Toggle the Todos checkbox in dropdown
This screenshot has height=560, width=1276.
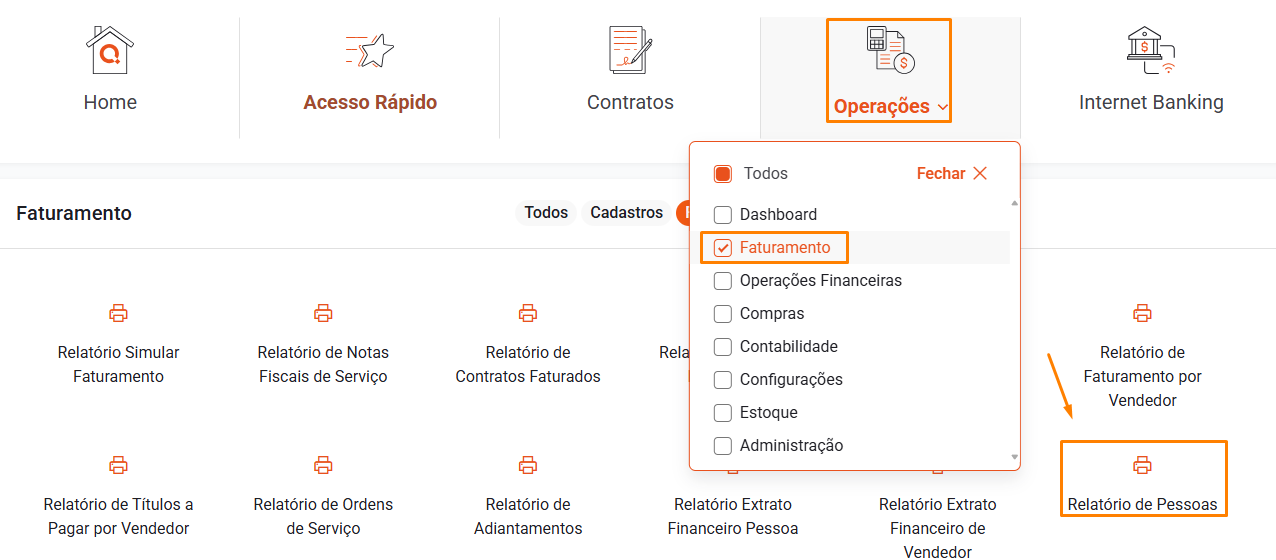point(723,174)
